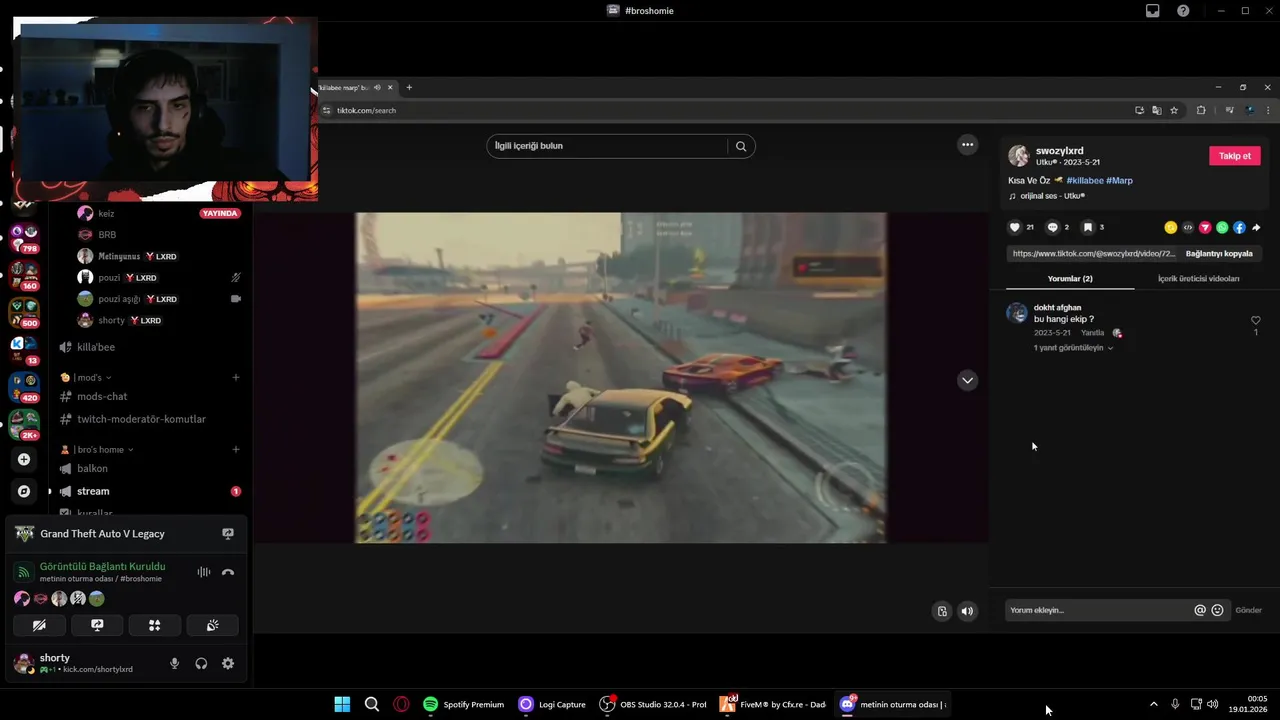The height and width of the screenshot is (720, 1280).
Task: Like dokht afghan's comment
Action: click(1256, 320)
